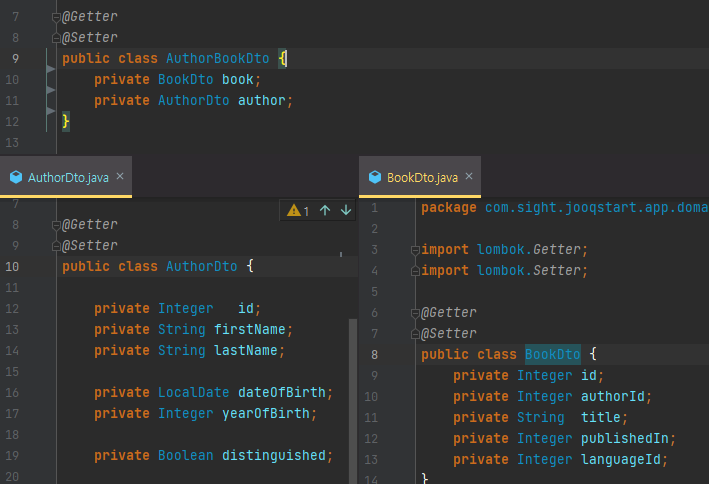Click the warning indicator in AuthorDto editor
Viewport: 709px width, 484px height.
point(298,210)
